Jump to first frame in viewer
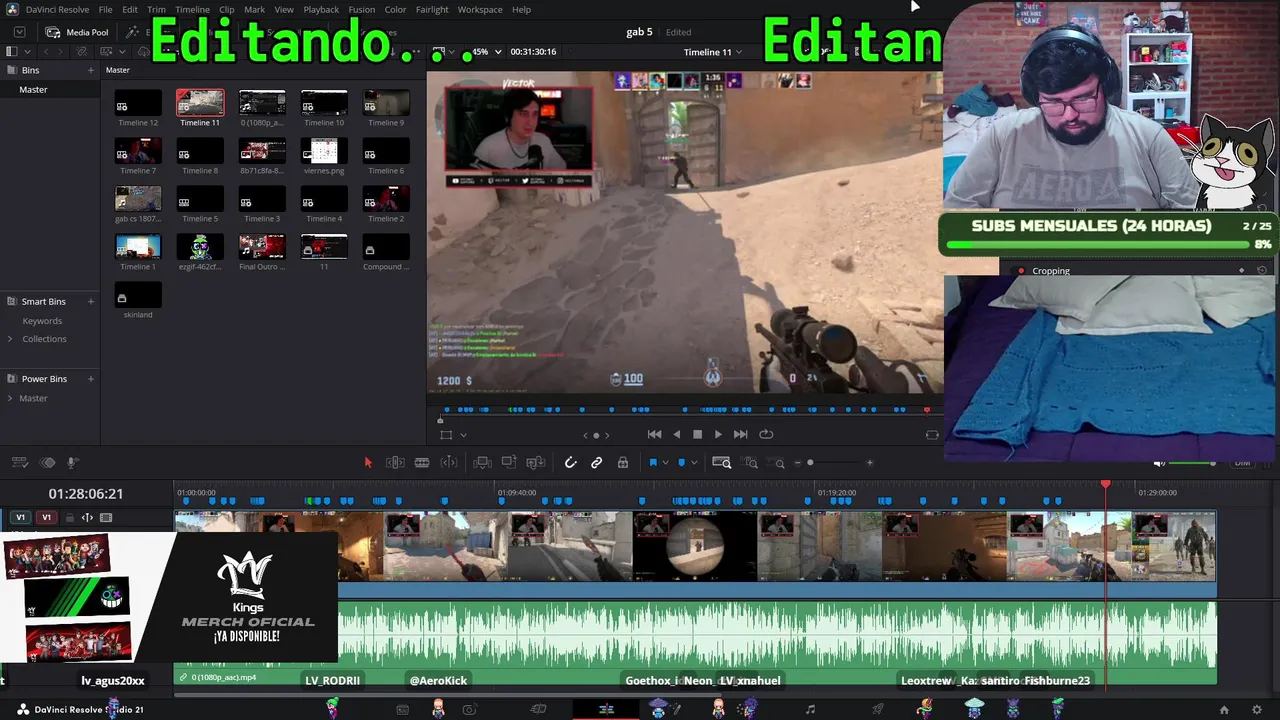 [654, 434]
